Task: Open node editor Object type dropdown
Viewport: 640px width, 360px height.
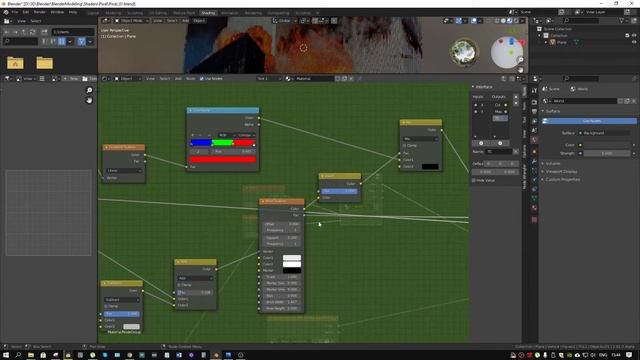Action: click(127, 78)
